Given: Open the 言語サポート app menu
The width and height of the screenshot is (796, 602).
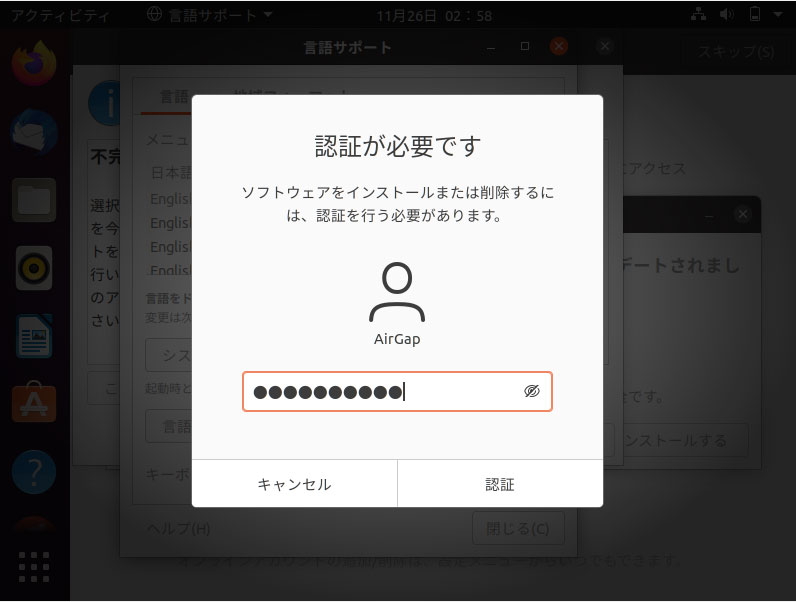Looking at the screenshot, I should (x=210, y=15).
